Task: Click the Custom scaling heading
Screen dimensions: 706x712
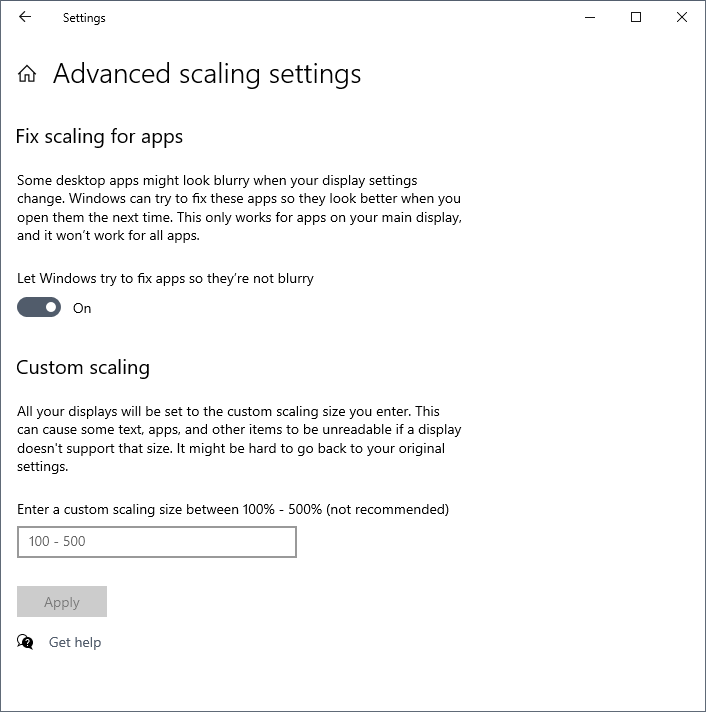Action: click(x=83, y=368)
